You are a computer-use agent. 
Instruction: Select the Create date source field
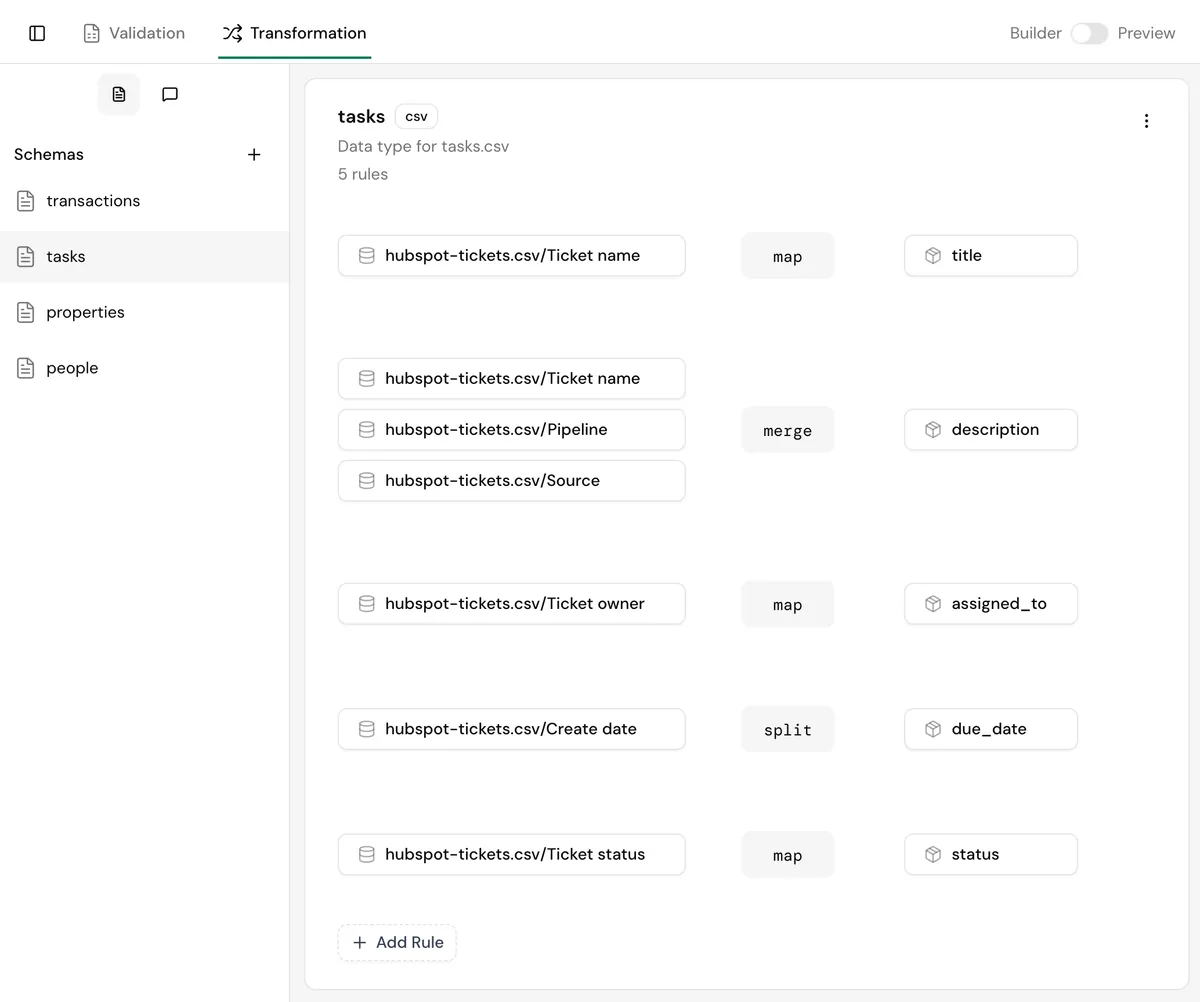512,729
